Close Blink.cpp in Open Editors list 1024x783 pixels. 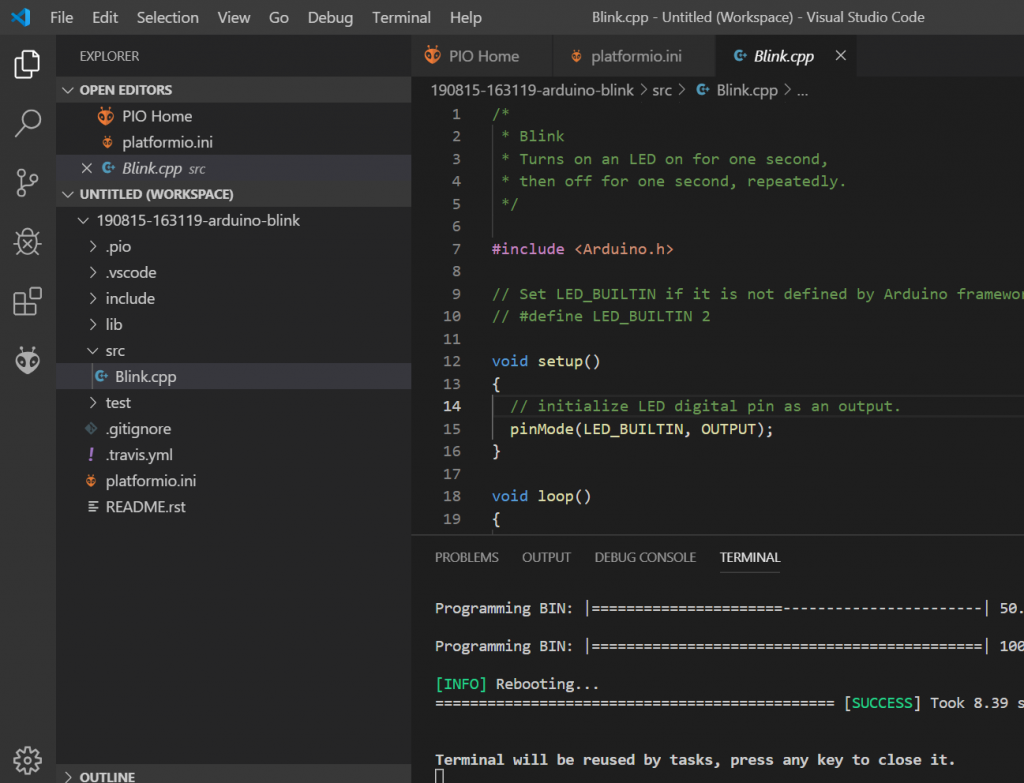tap(86, 168)
